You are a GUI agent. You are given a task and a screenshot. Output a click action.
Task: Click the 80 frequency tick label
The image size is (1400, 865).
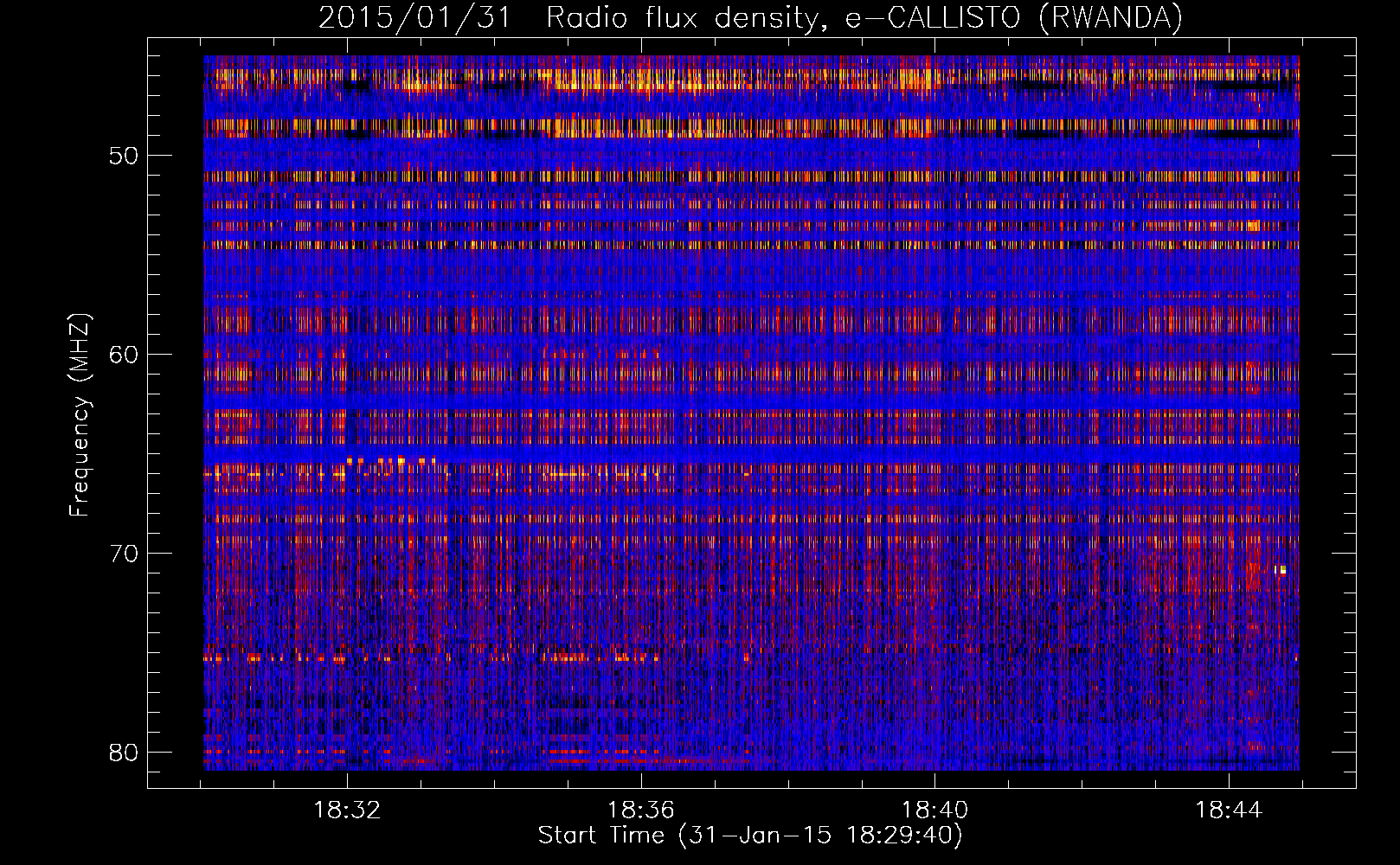pyautogui.click(x=125, y=752)
